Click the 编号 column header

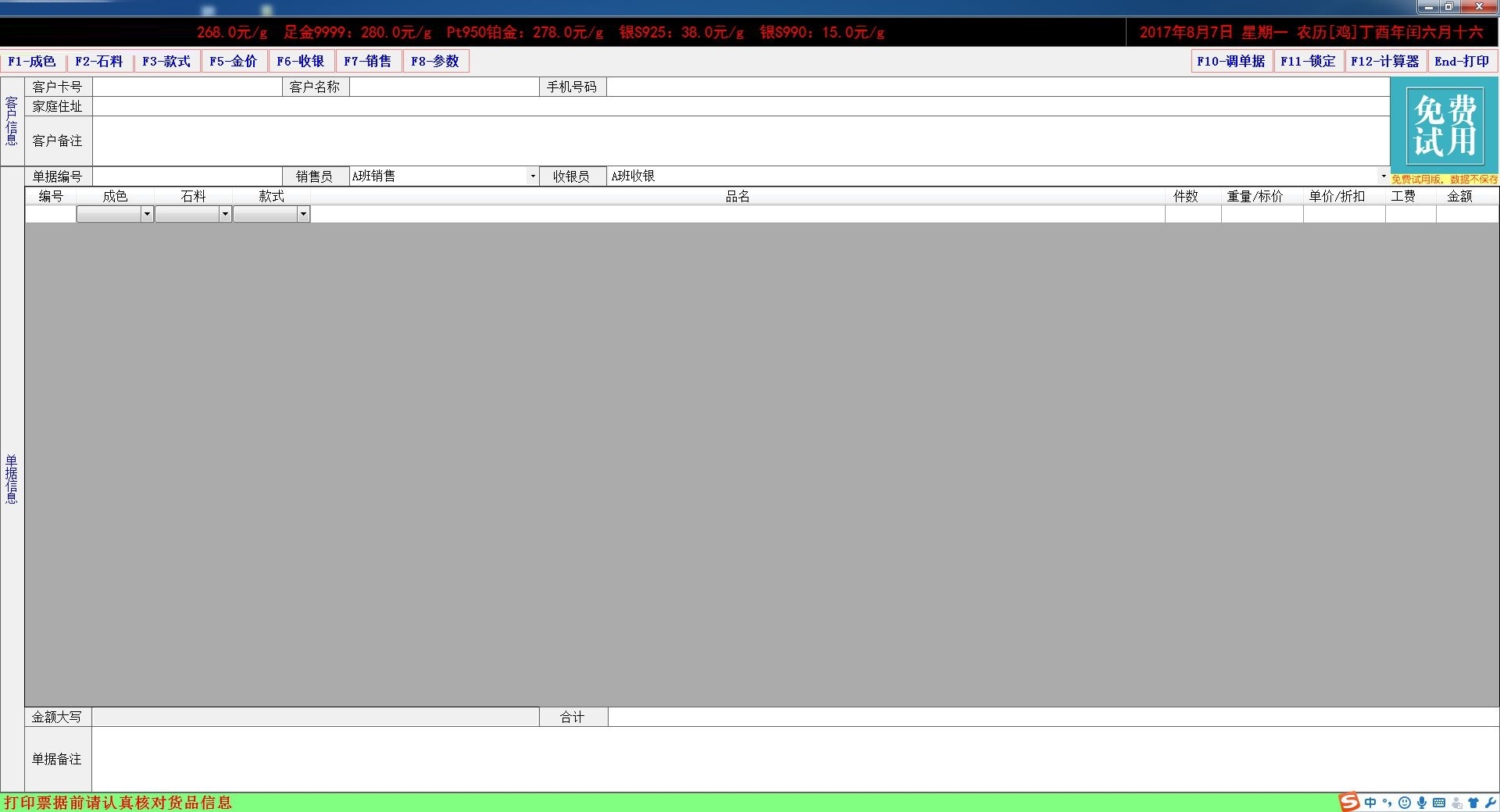[x=51, y=197]
